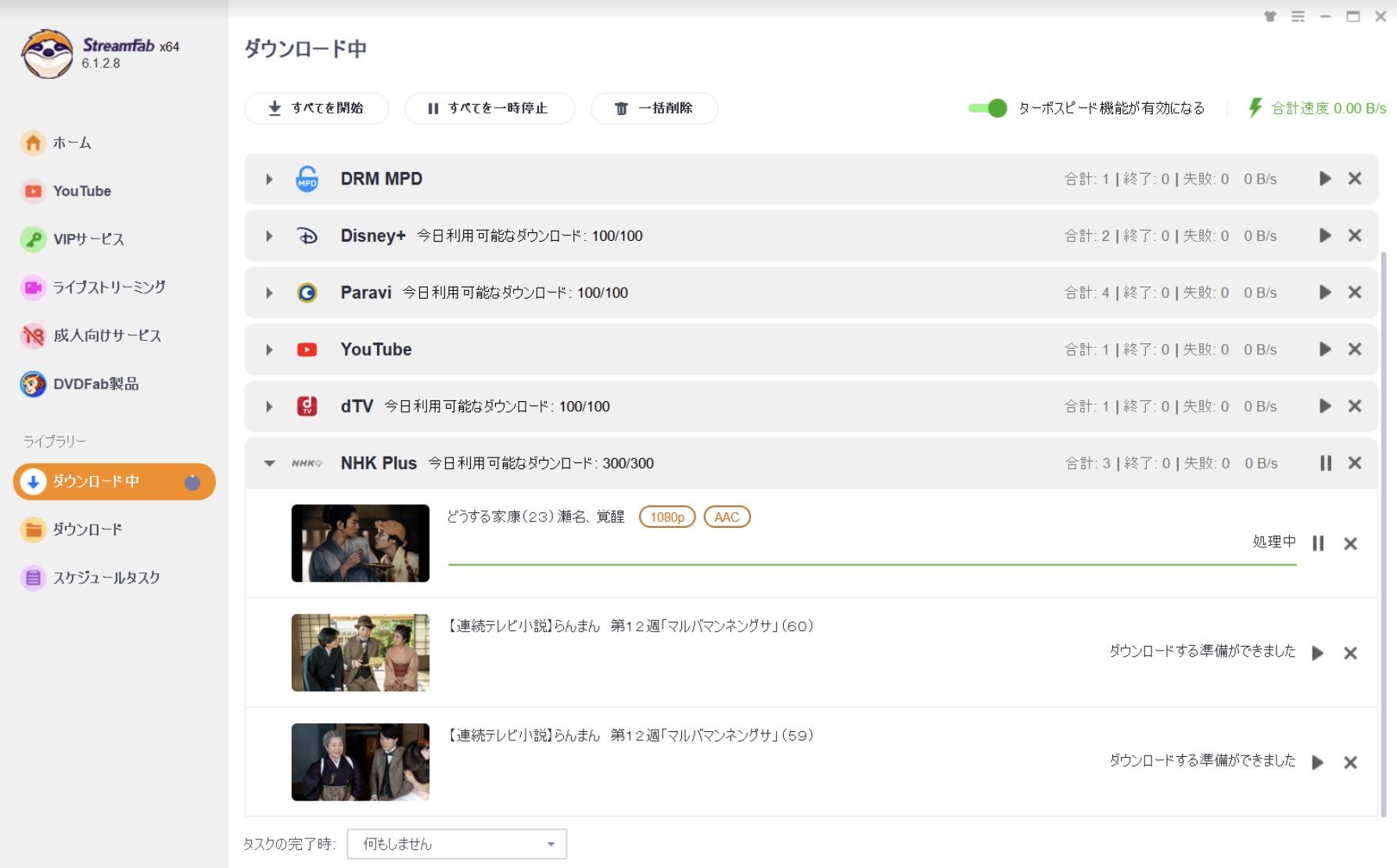Open the タスクの完了時 dropdown
This screenshot has height=868, width=1397.
pos(457,845)
